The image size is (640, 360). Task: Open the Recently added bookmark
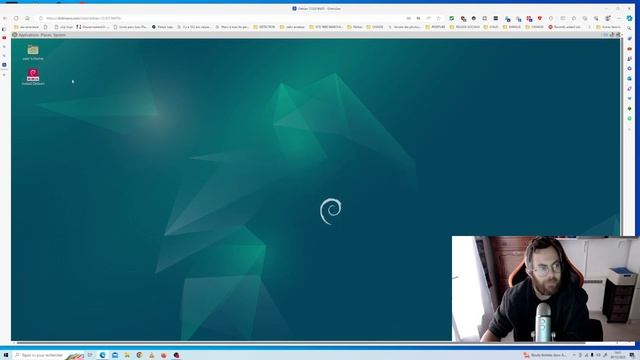click(x=564, y=27)
